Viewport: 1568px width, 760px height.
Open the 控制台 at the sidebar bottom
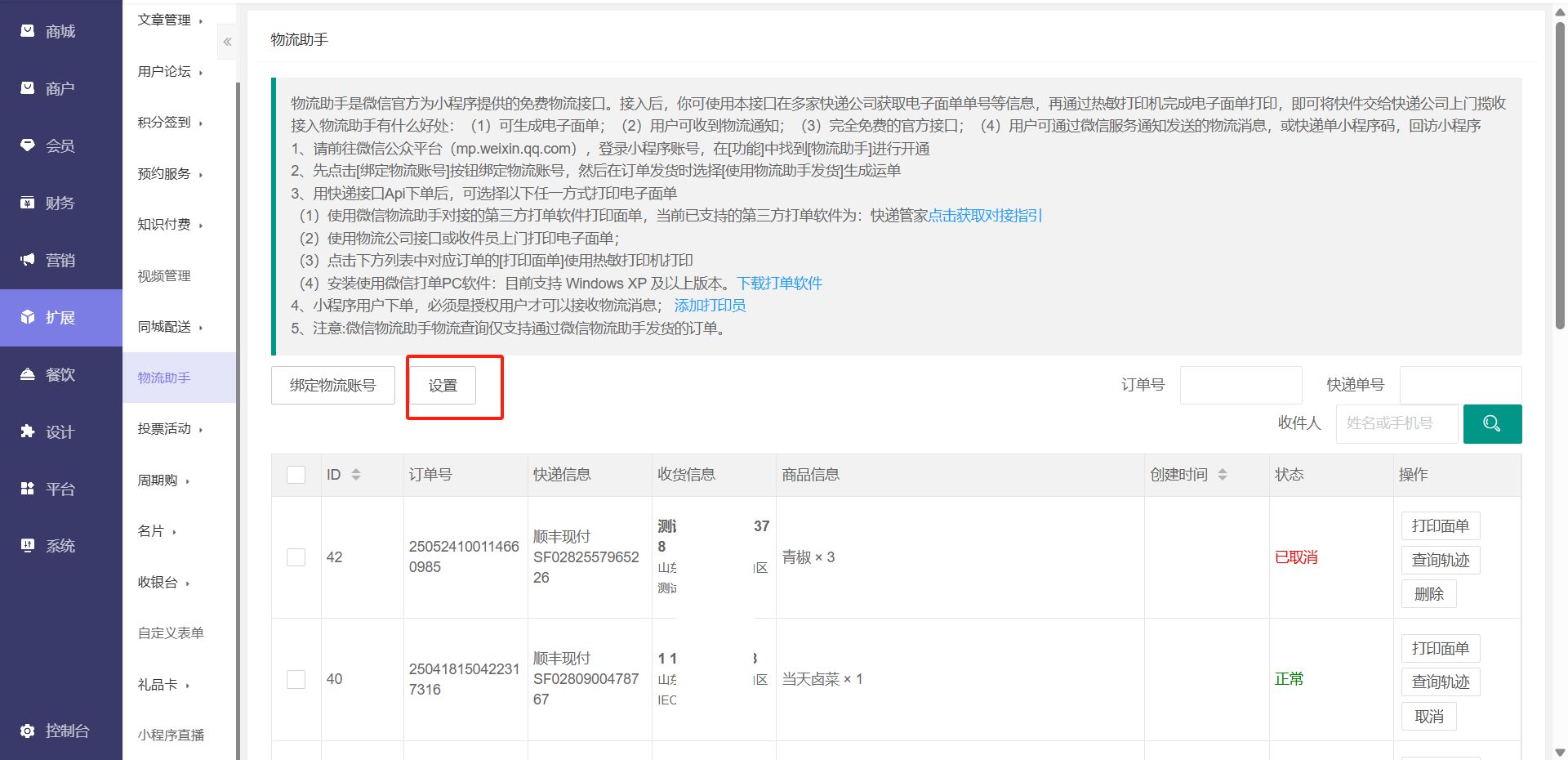tap(65, 731)
